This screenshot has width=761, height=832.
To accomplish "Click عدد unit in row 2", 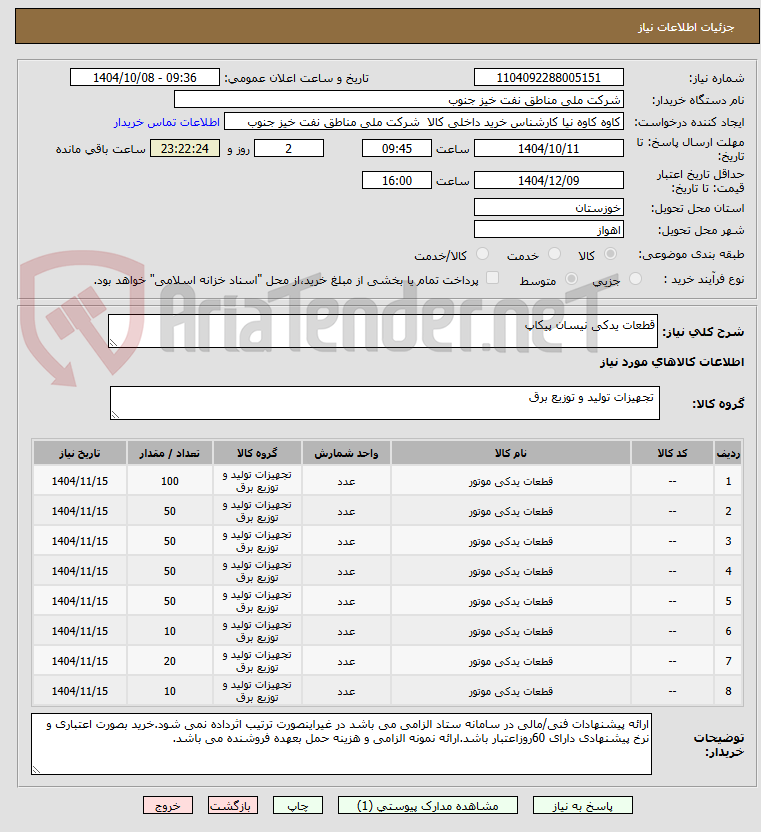I will point(346,512).
